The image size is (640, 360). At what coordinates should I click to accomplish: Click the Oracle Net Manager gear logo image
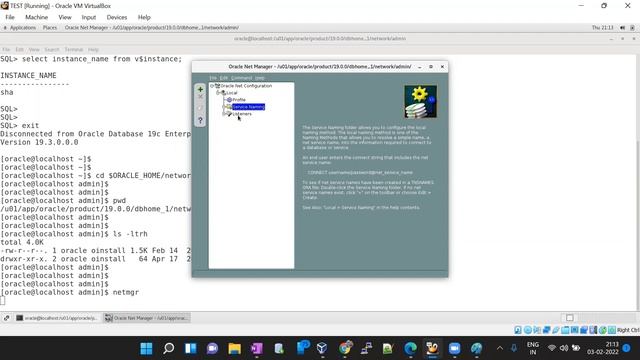pos(420,101)
